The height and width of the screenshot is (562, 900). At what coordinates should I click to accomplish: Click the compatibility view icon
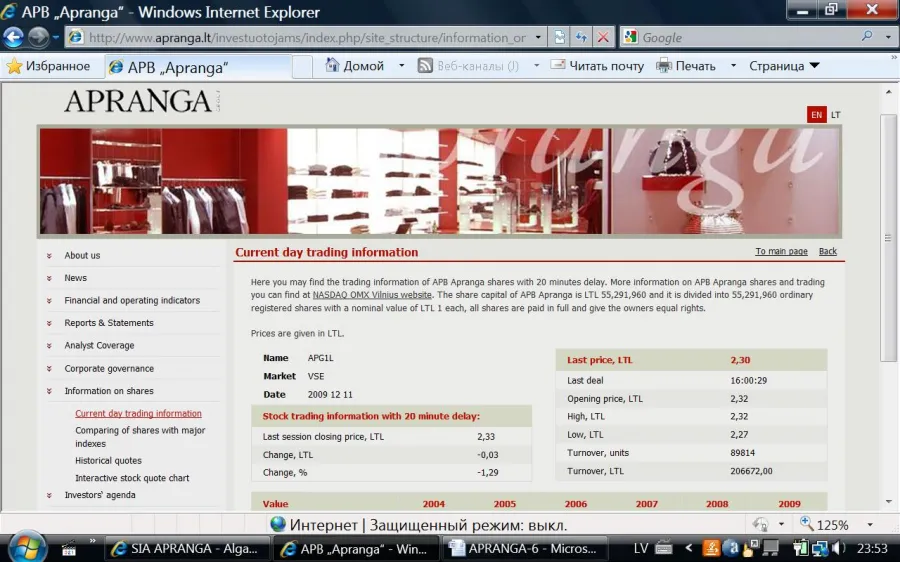[559, 37]
